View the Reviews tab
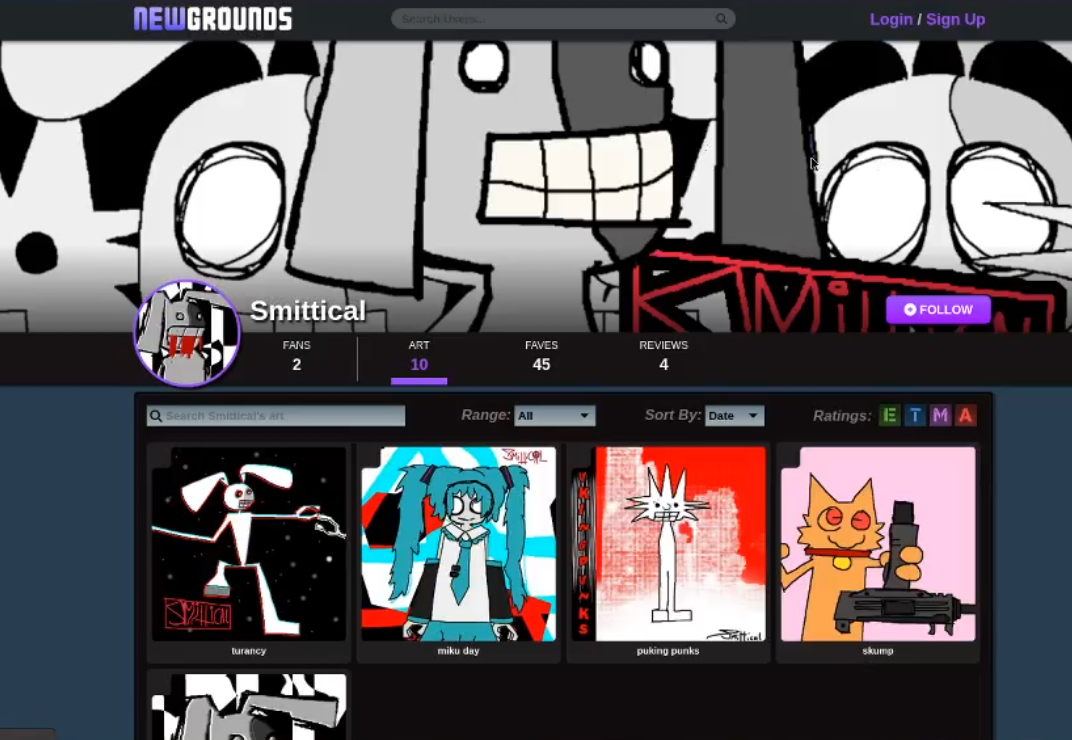 [x=663, y=356]
